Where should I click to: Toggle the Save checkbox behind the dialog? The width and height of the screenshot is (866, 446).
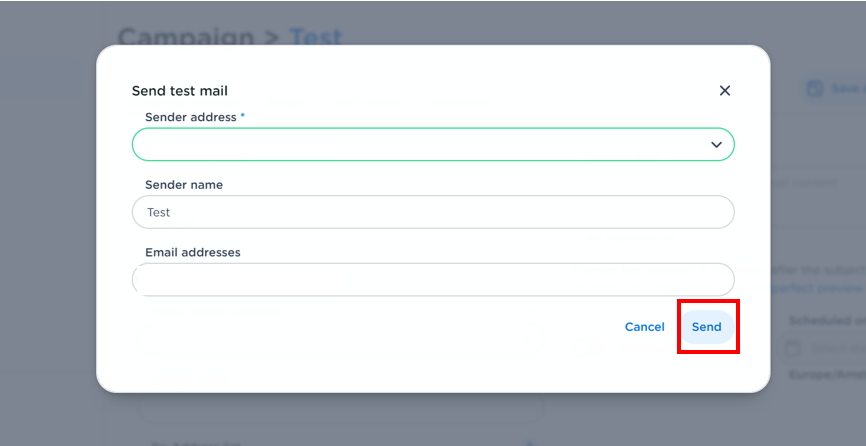point(814,89)
